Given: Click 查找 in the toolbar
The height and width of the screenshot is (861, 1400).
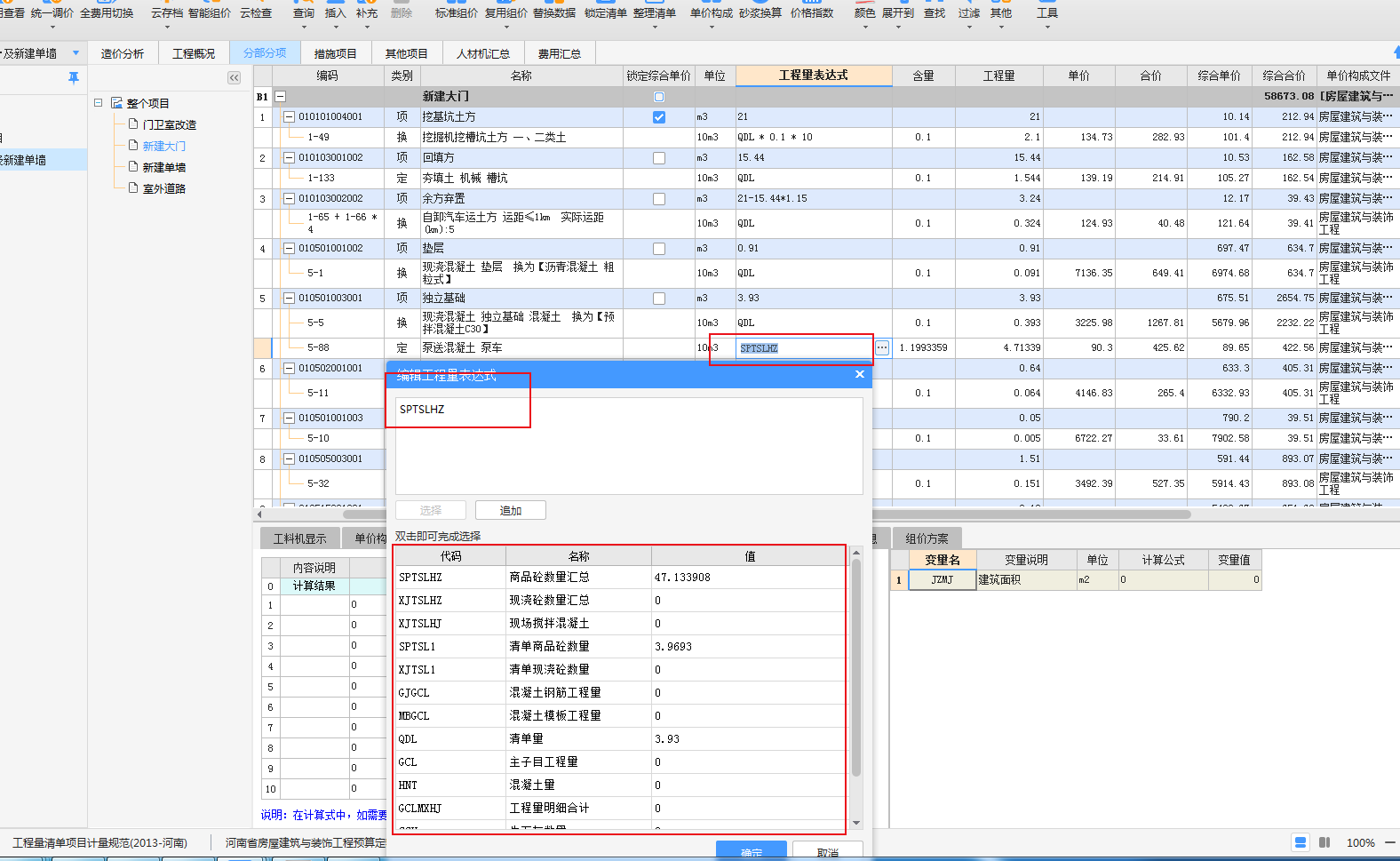Looking at the screenshot, I should pos(935,13).
